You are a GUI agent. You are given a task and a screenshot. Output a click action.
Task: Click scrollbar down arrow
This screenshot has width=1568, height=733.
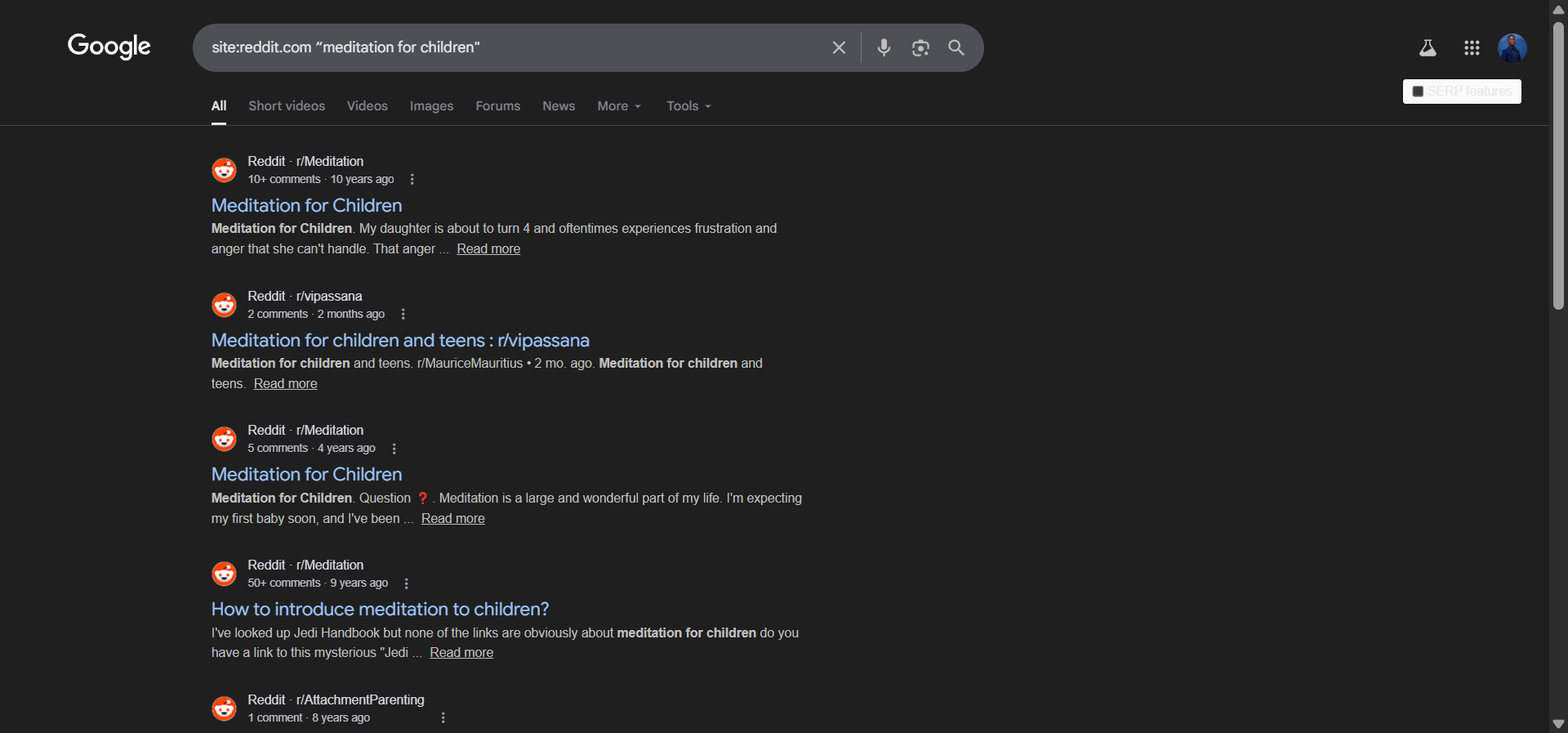(1558, 724)
